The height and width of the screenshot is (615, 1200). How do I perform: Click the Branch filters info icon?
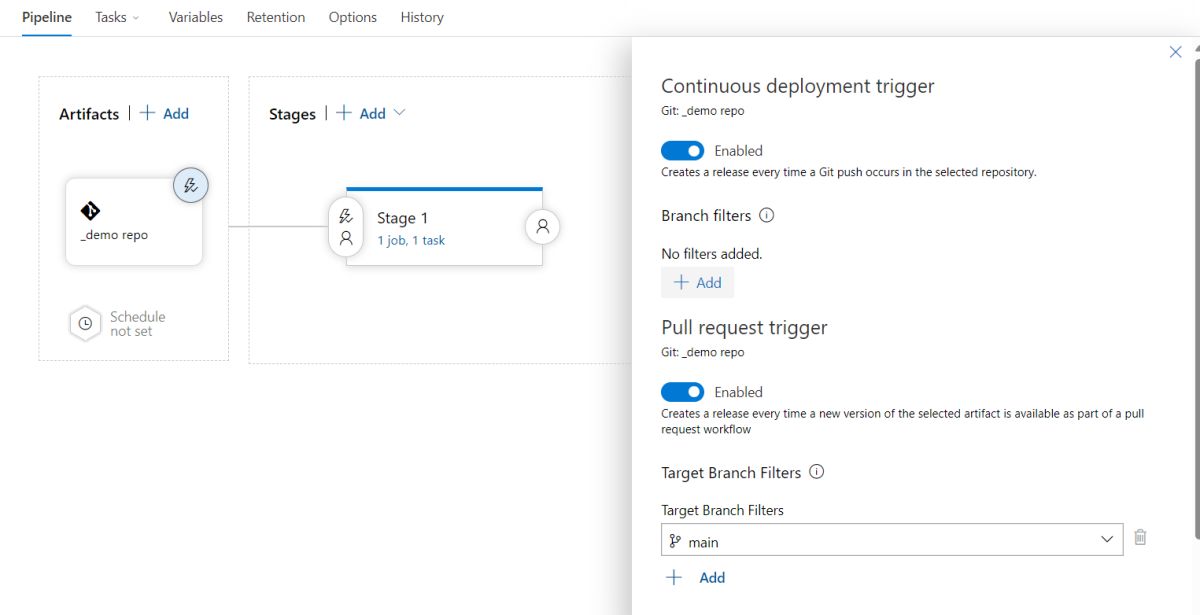(767, 215)
